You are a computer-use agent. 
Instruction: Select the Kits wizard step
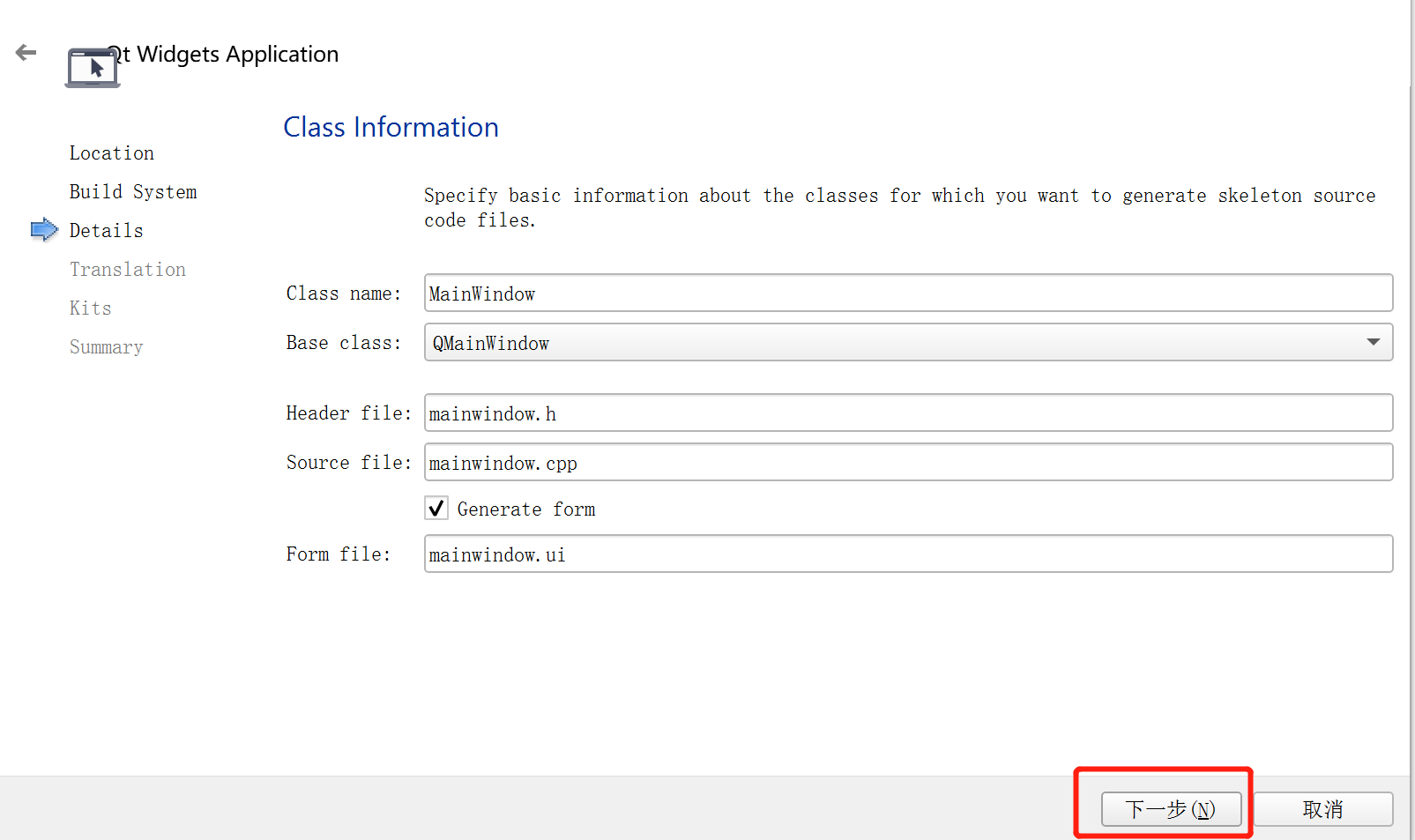point(91,308)
